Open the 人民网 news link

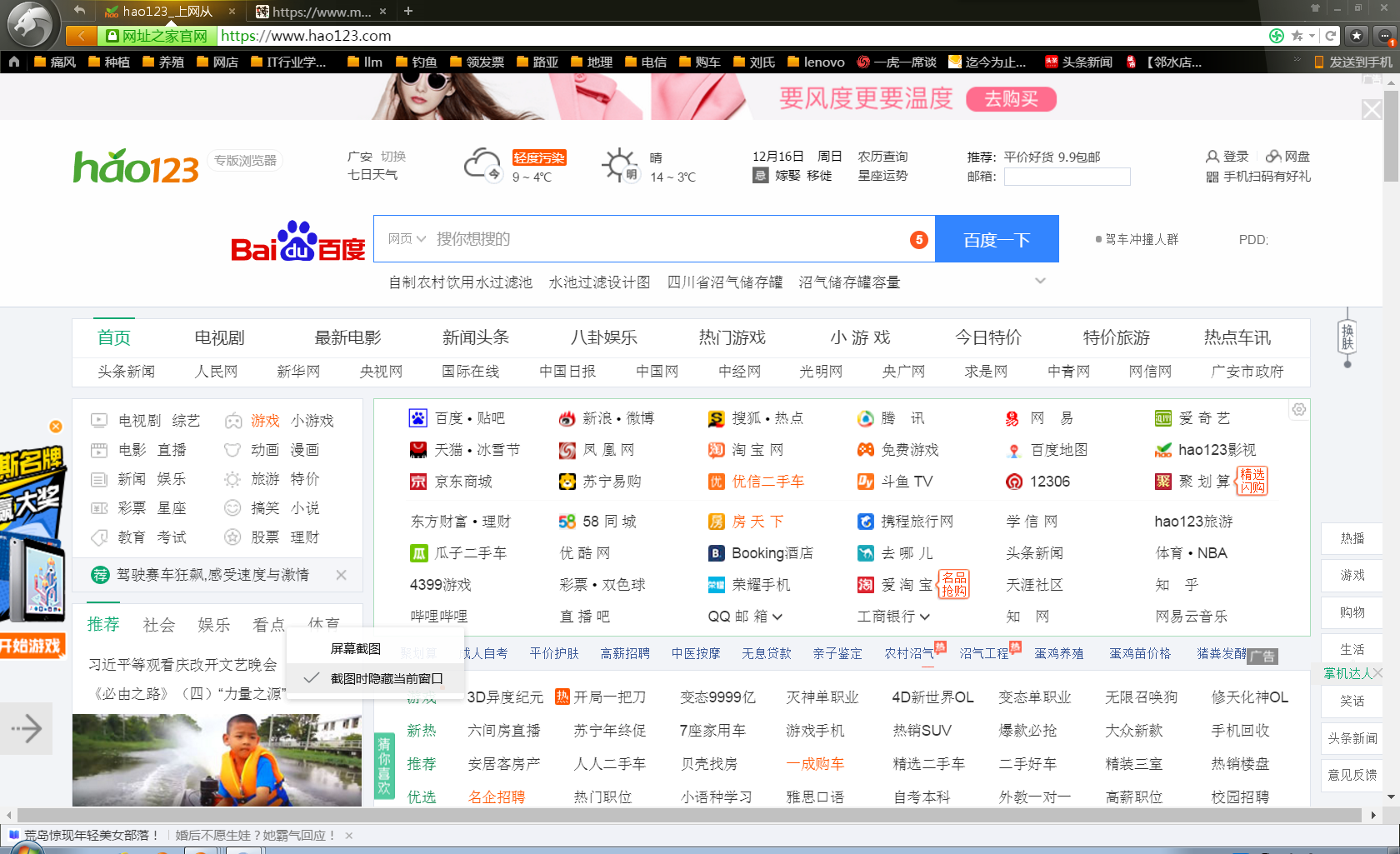[216, 372]
